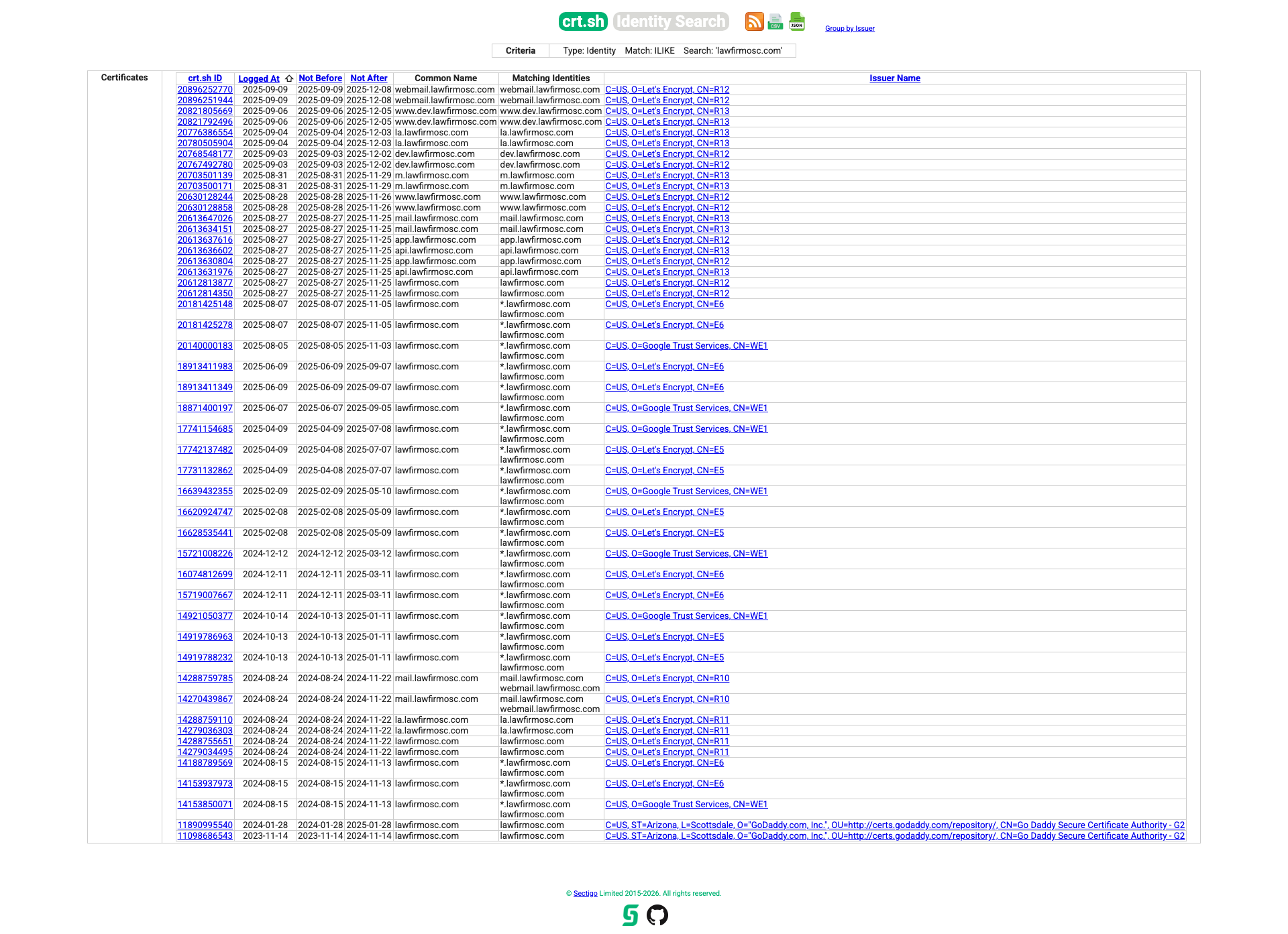The width and height of the screenshot is (1288, 934).
Task: Open certificate ID 14153850071
Action: point(205,804)
